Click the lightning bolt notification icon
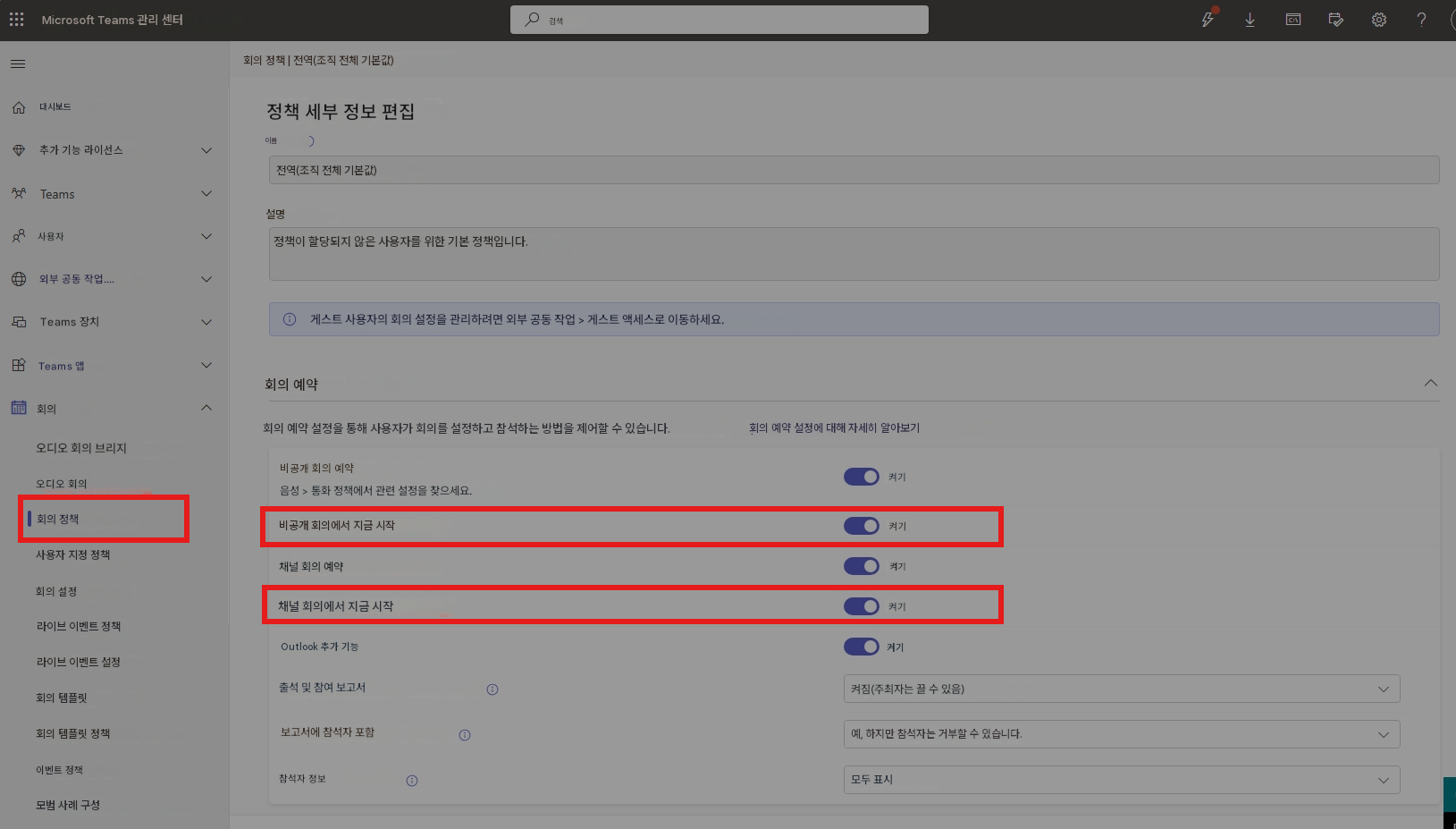The image size is (1456, 829). 1208,20
